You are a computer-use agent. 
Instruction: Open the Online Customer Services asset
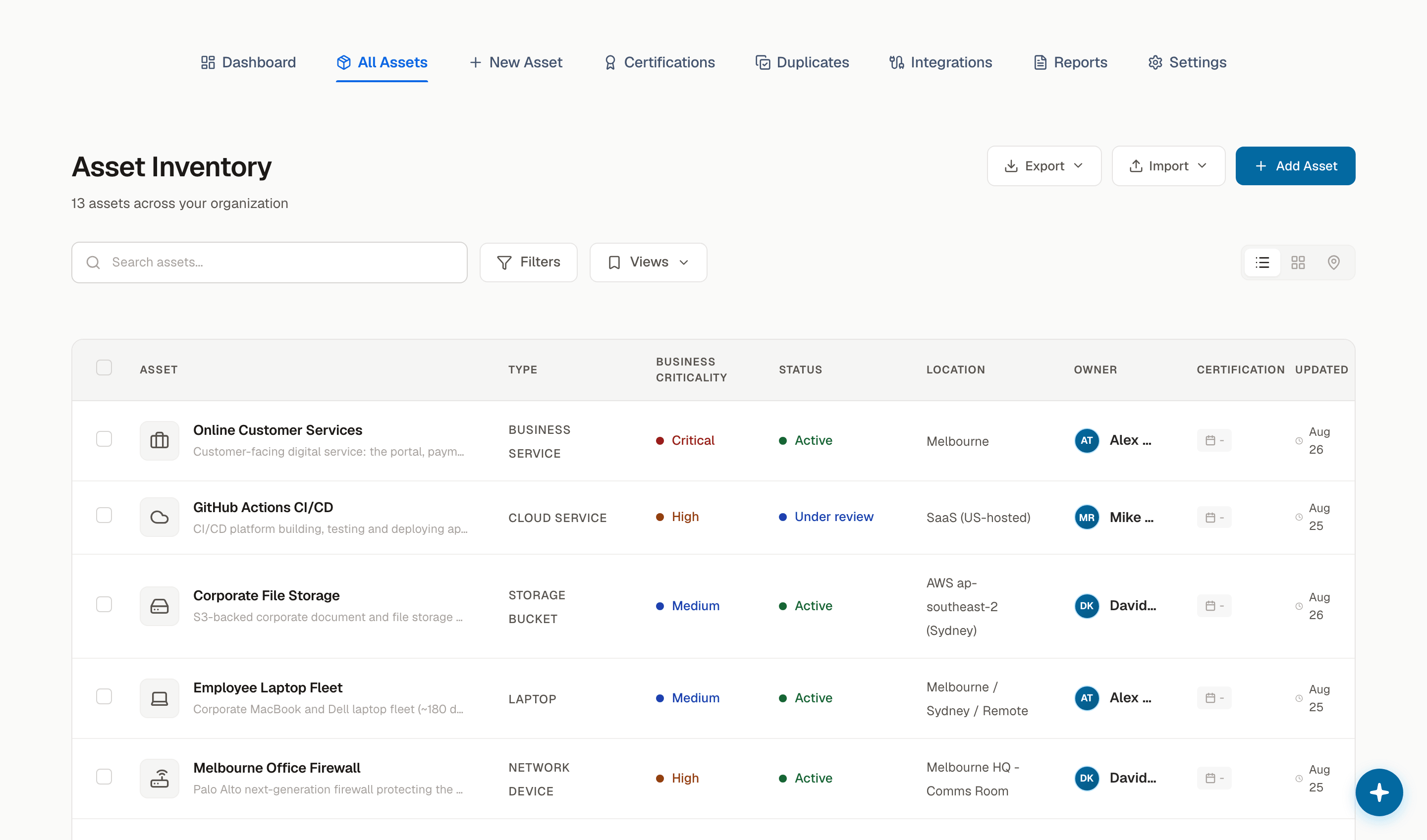pyautogui.click(x=277, y=430)
